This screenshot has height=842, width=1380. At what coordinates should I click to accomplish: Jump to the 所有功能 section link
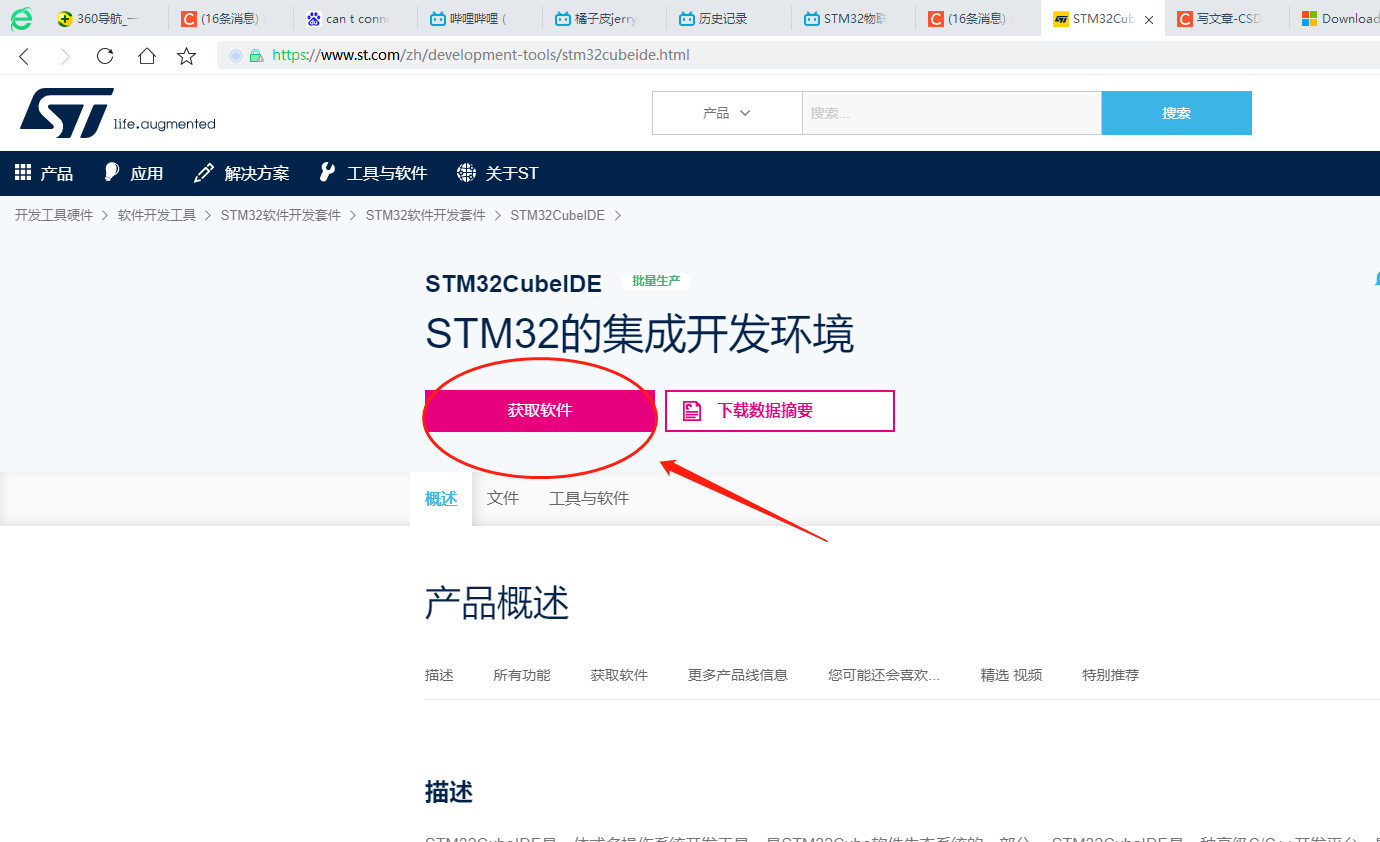pos(522,675)
